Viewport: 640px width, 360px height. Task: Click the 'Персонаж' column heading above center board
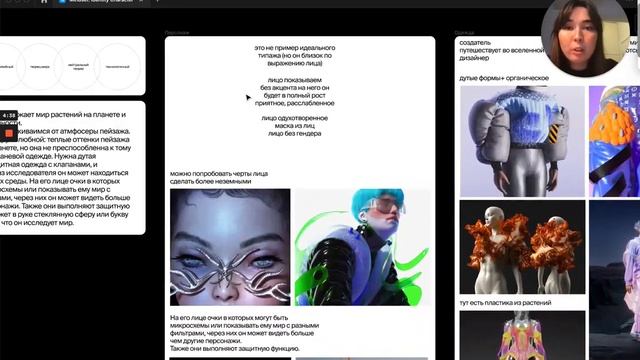177,32
